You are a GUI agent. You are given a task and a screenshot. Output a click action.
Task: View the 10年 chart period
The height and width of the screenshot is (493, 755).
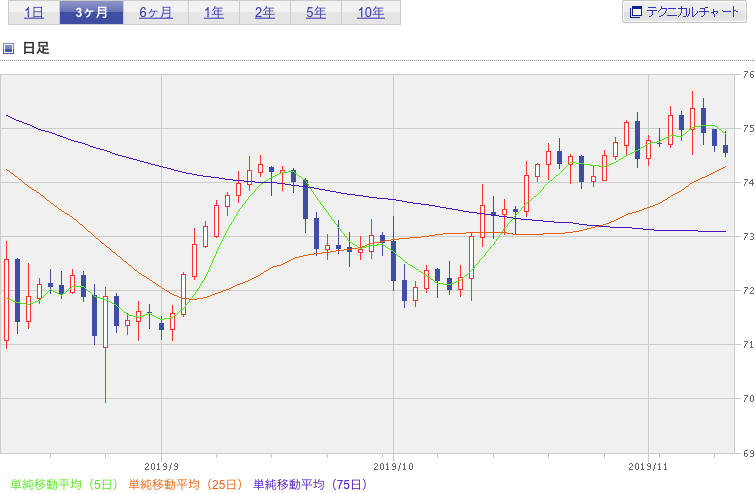371,13
